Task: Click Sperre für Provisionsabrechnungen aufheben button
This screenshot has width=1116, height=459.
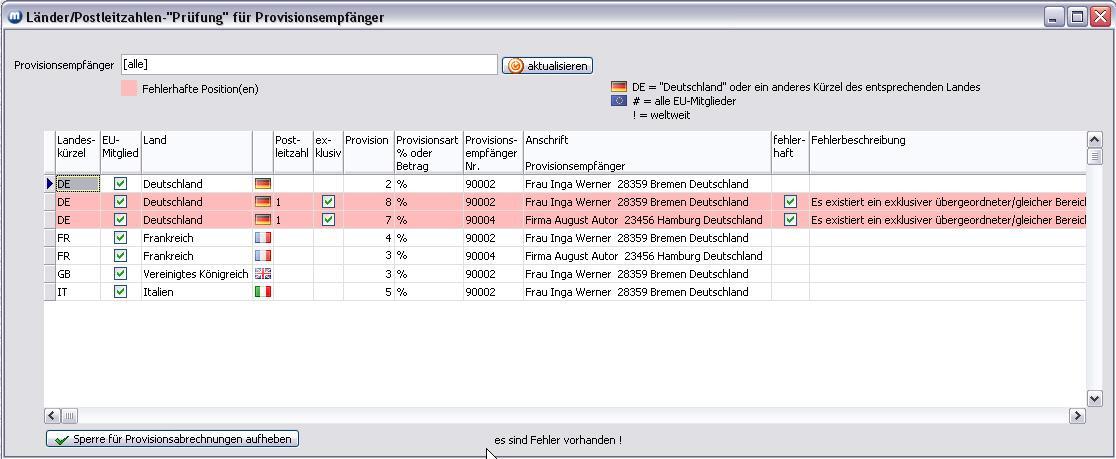Action: coord(172,439)
